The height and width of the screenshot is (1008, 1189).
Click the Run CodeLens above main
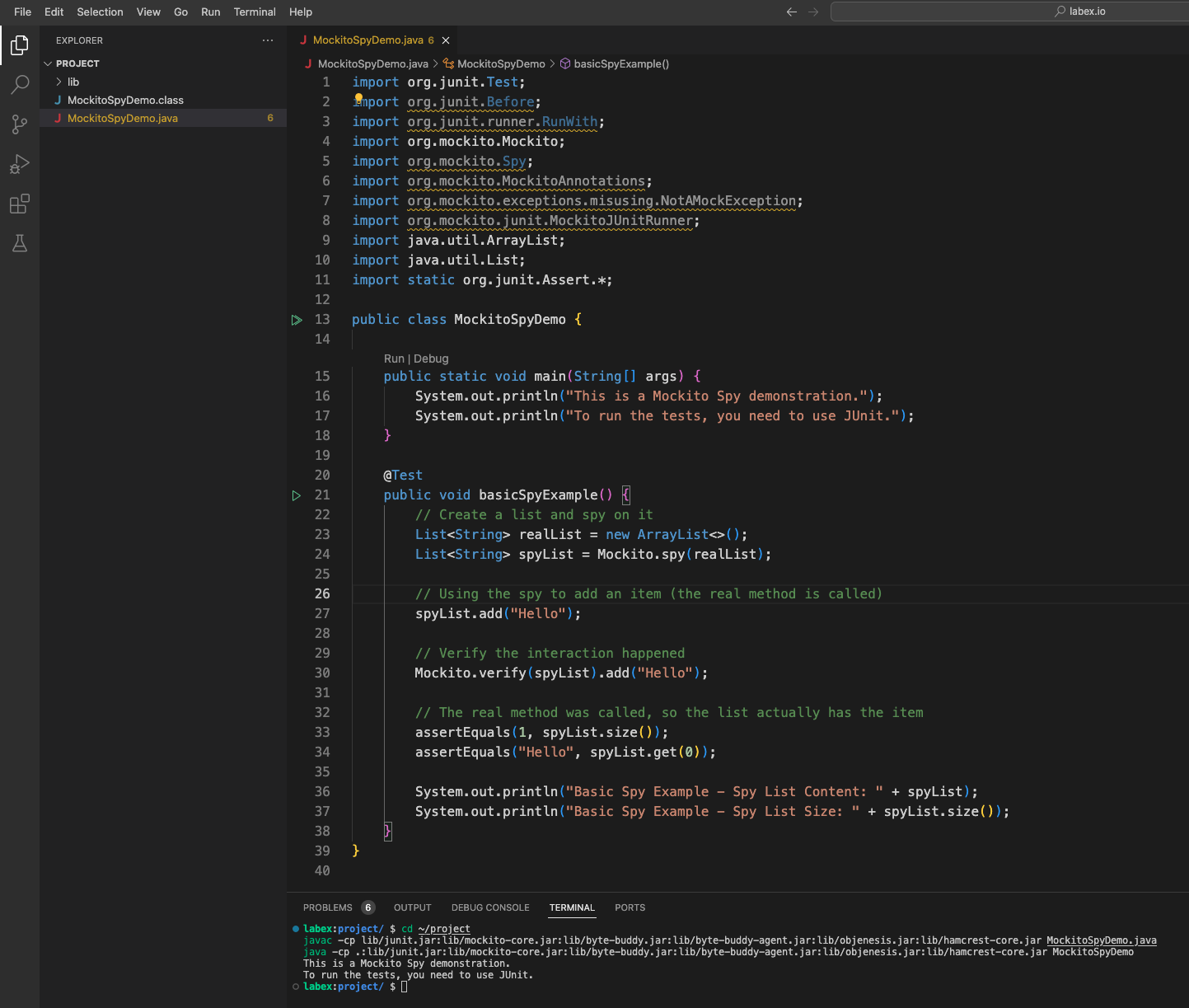(394, 359)
